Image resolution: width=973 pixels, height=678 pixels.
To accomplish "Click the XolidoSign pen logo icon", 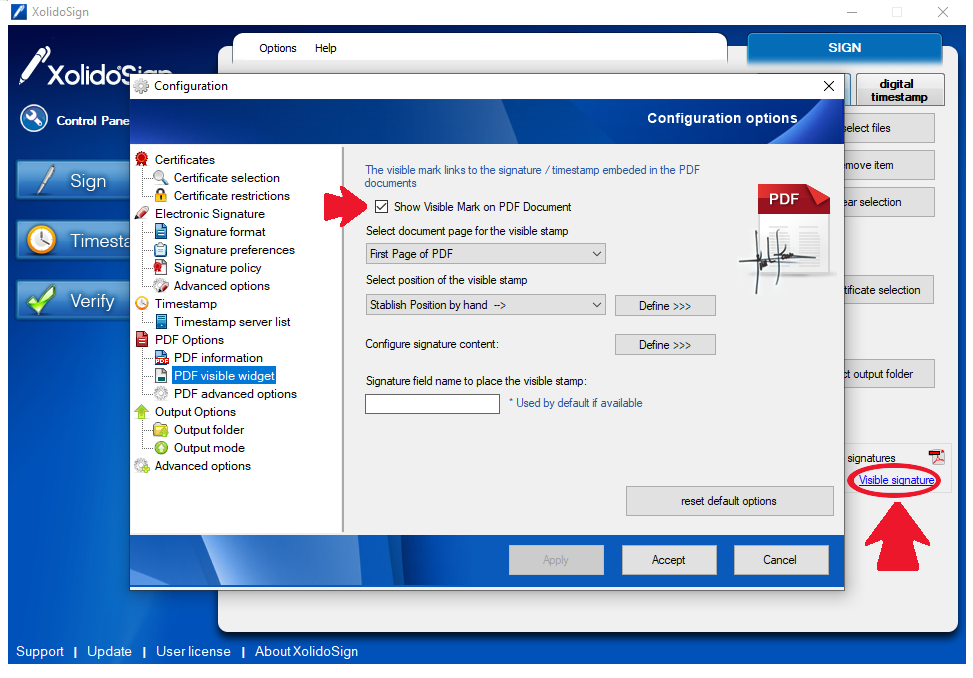I will (34, 65).
